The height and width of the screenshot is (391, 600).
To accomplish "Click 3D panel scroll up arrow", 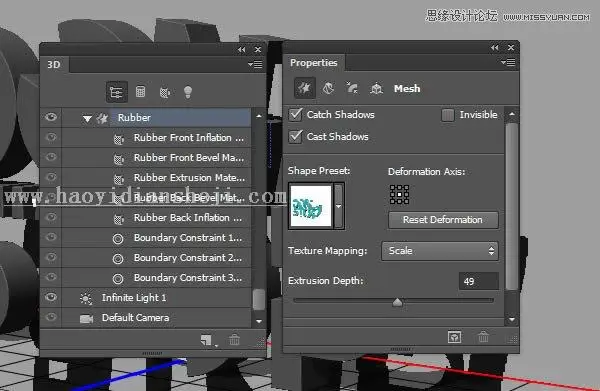I will point(259,116).
